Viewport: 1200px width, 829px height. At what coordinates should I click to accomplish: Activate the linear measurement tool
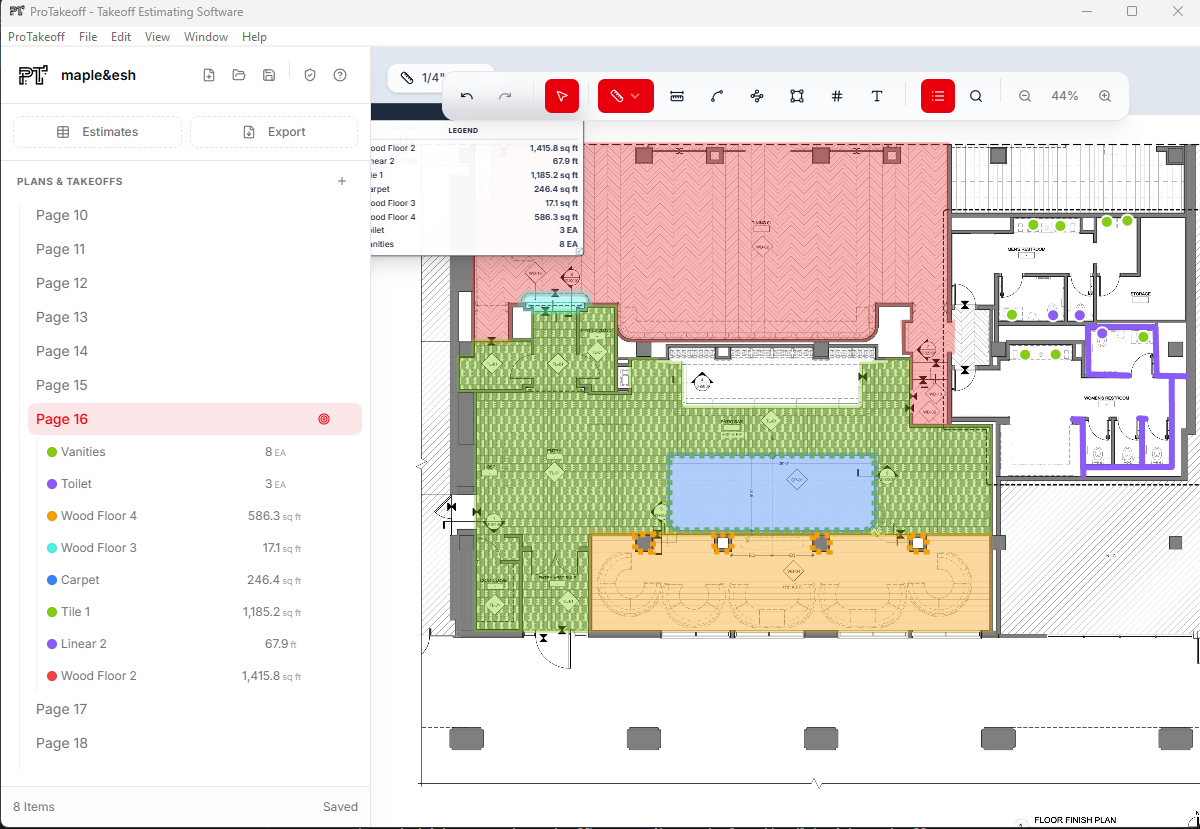point(677,96)
